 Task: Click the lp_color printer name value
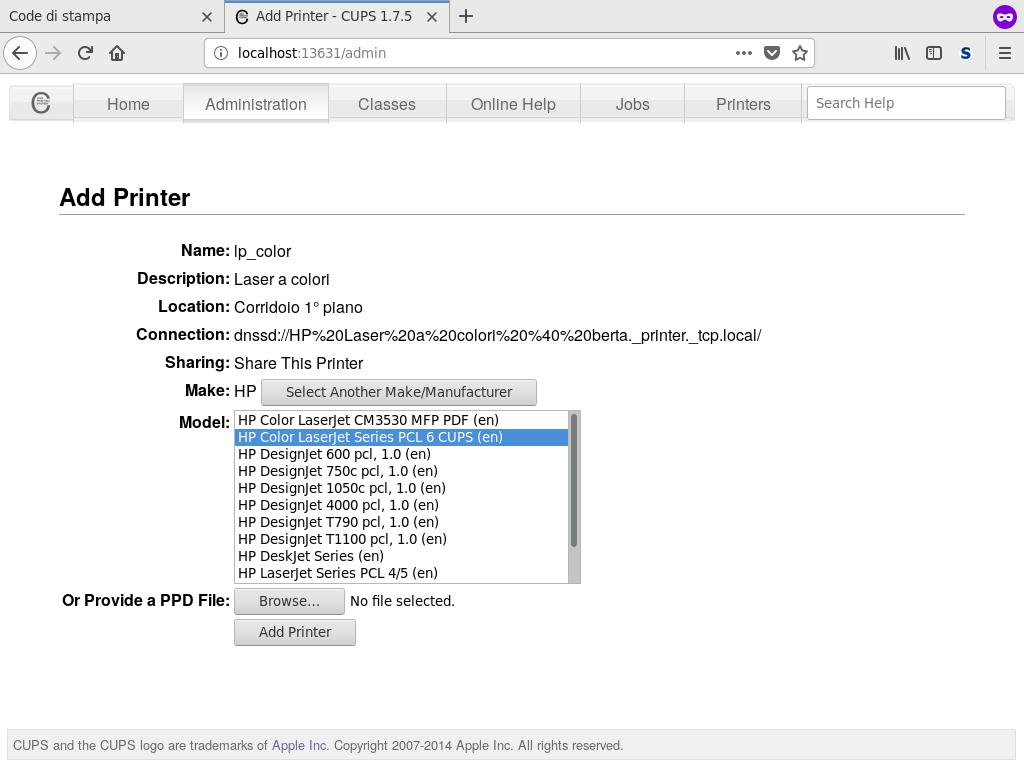(263, 251)
